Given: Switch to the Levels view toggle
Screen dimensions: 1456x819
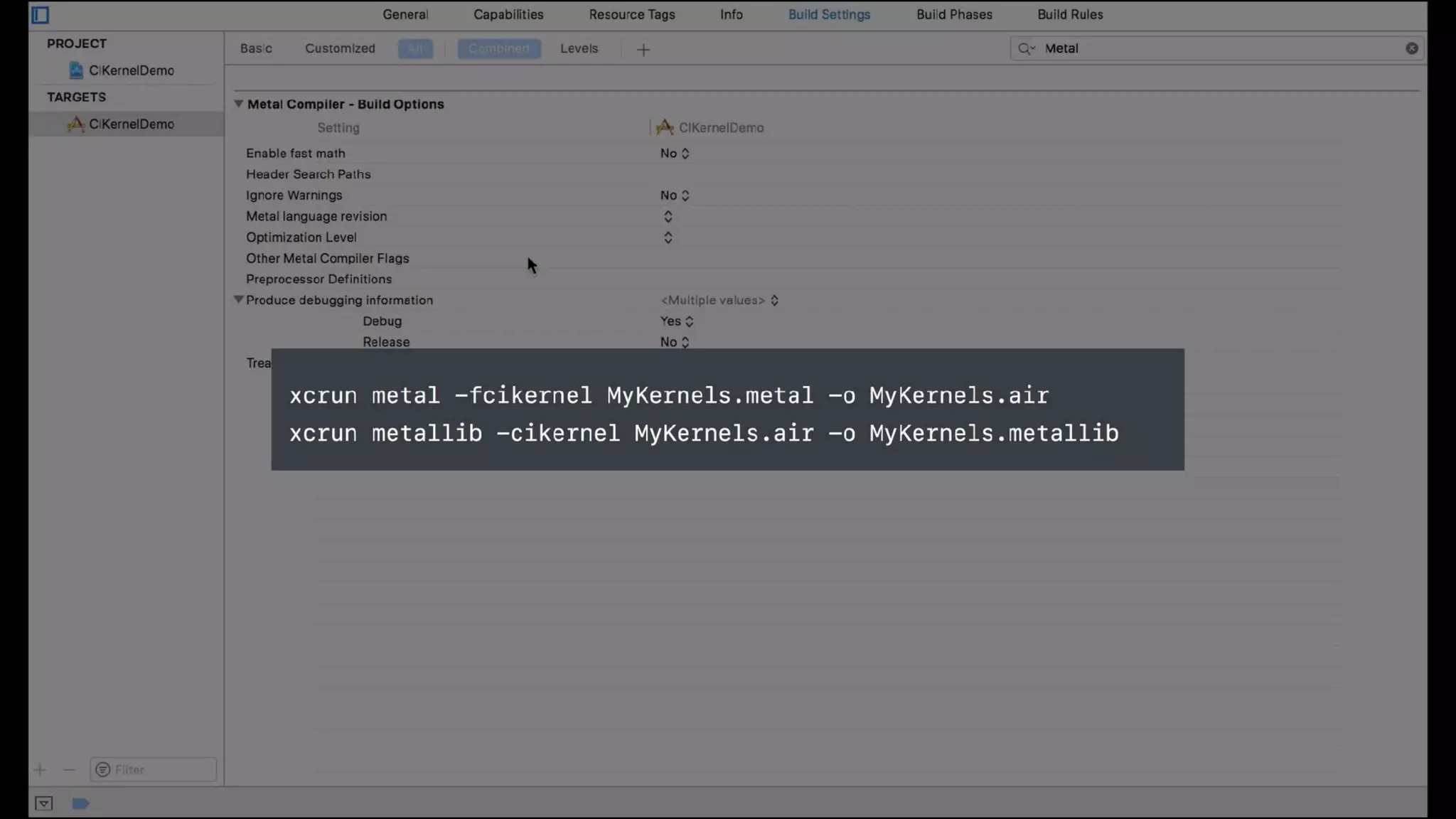Looking at the screenshot, I should tap(579, 49).
